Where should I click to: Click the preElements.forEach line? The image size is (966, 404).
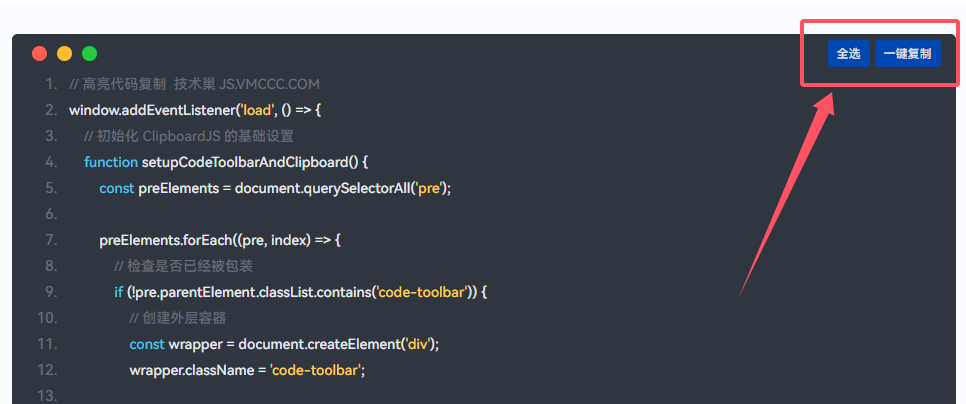point(220,240)
